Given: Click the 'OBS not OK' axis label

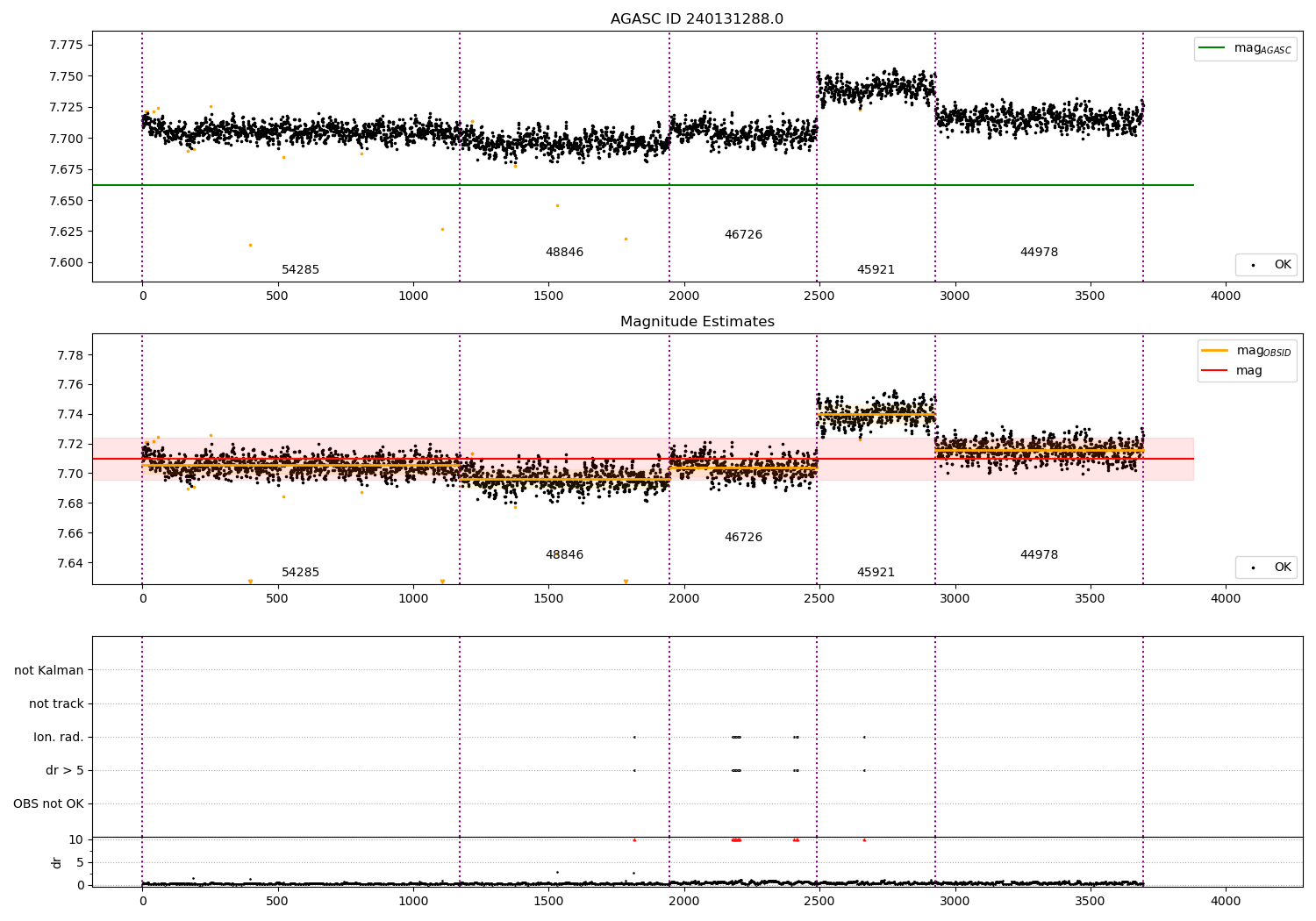Looking at the screenshot, I should coord(48,803).
